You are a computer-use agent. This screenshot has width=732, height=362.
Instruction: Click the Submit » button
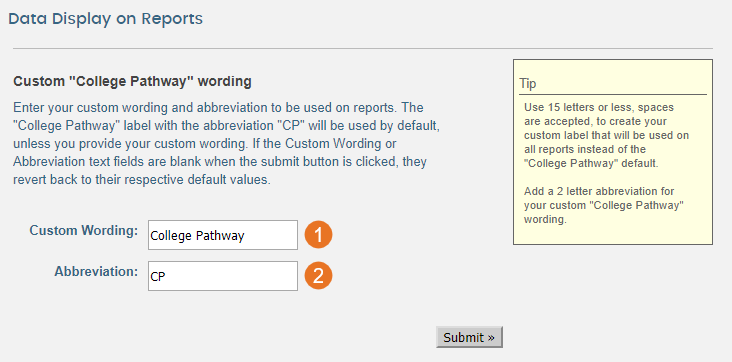[x=469, y=337]
